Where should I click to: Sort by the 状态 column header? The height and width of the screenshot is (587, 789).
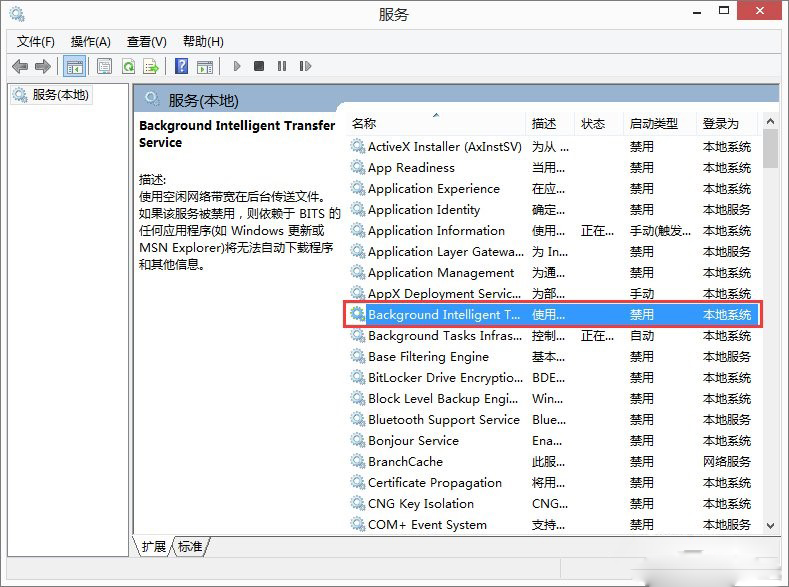tap(599, 124)
